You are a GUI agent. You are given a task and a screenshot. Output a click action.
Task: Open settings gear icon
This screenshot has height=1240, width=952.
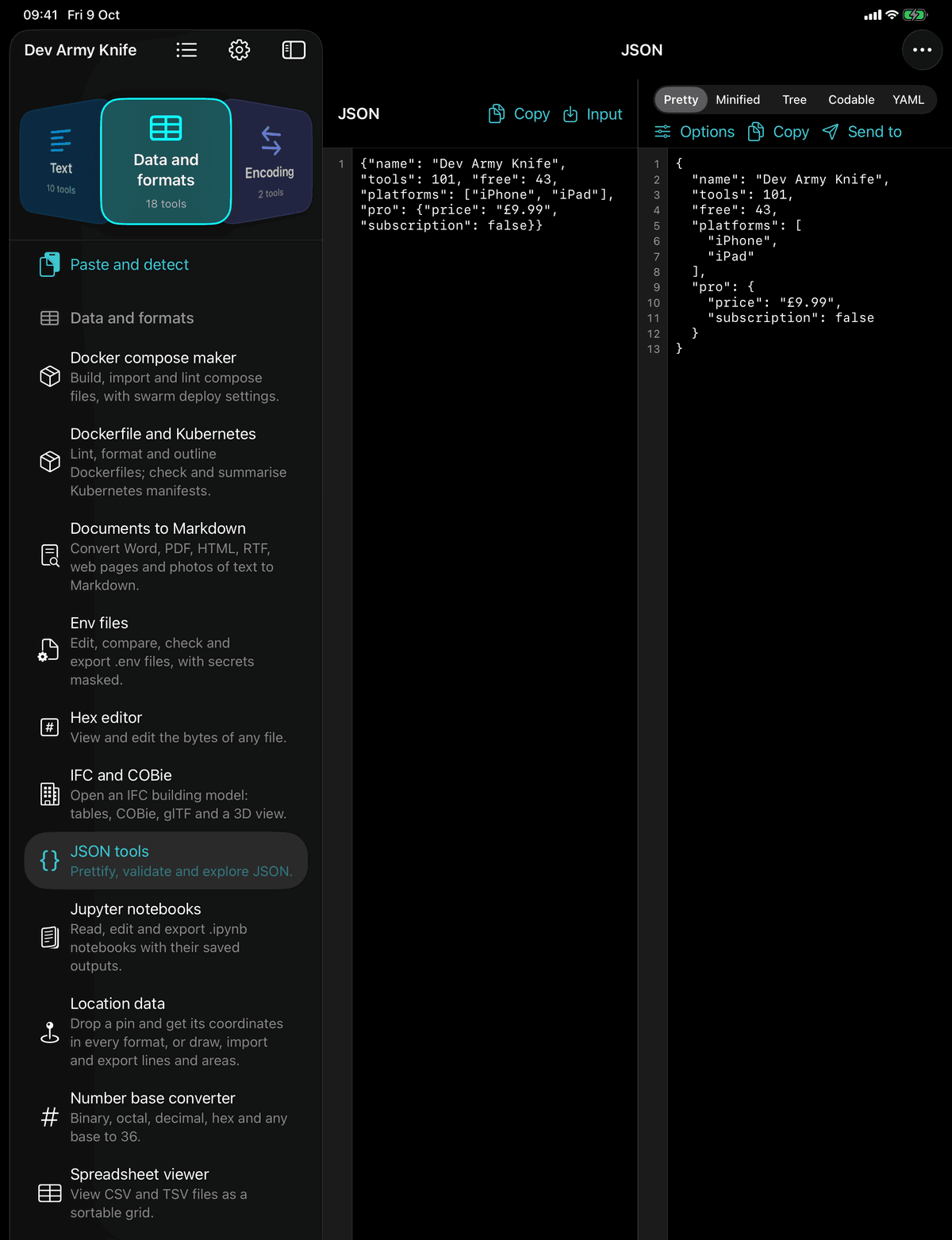[x=240, y=50]
